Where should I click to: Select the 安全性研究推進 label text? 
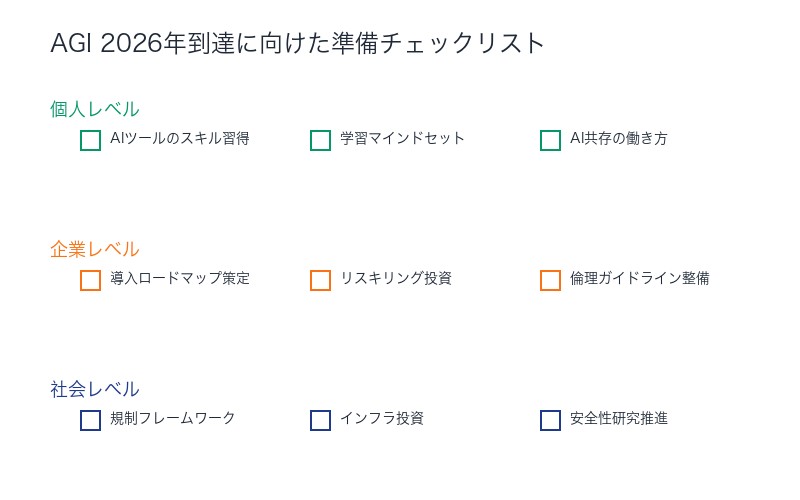tap(618, 419)
